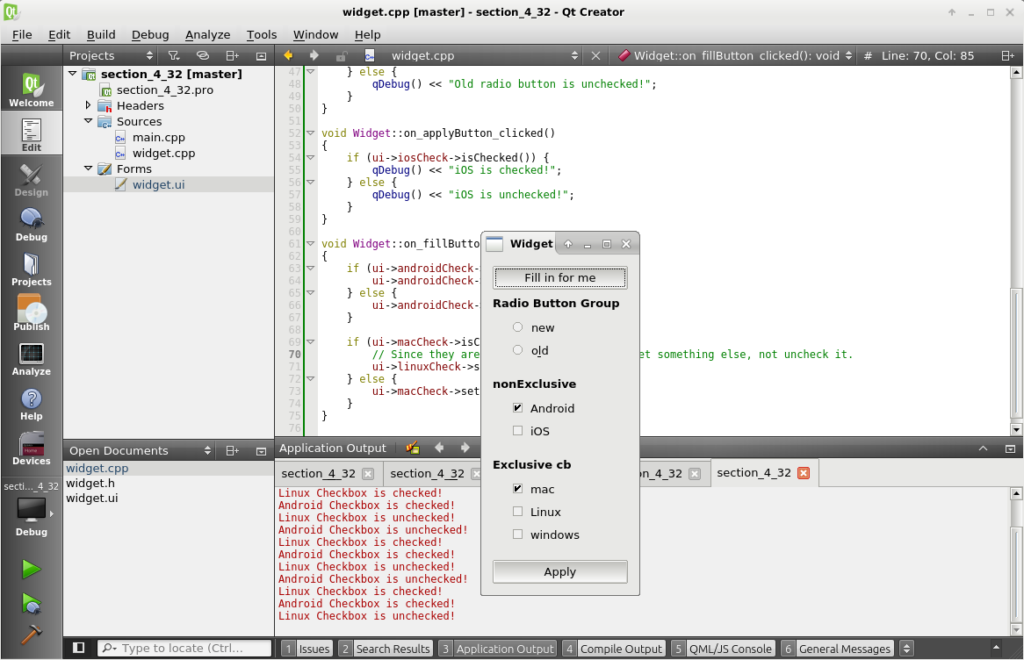Open the Debug mode icon
Viewport: 1024px width, 660px height.
[x=31, y=224]
